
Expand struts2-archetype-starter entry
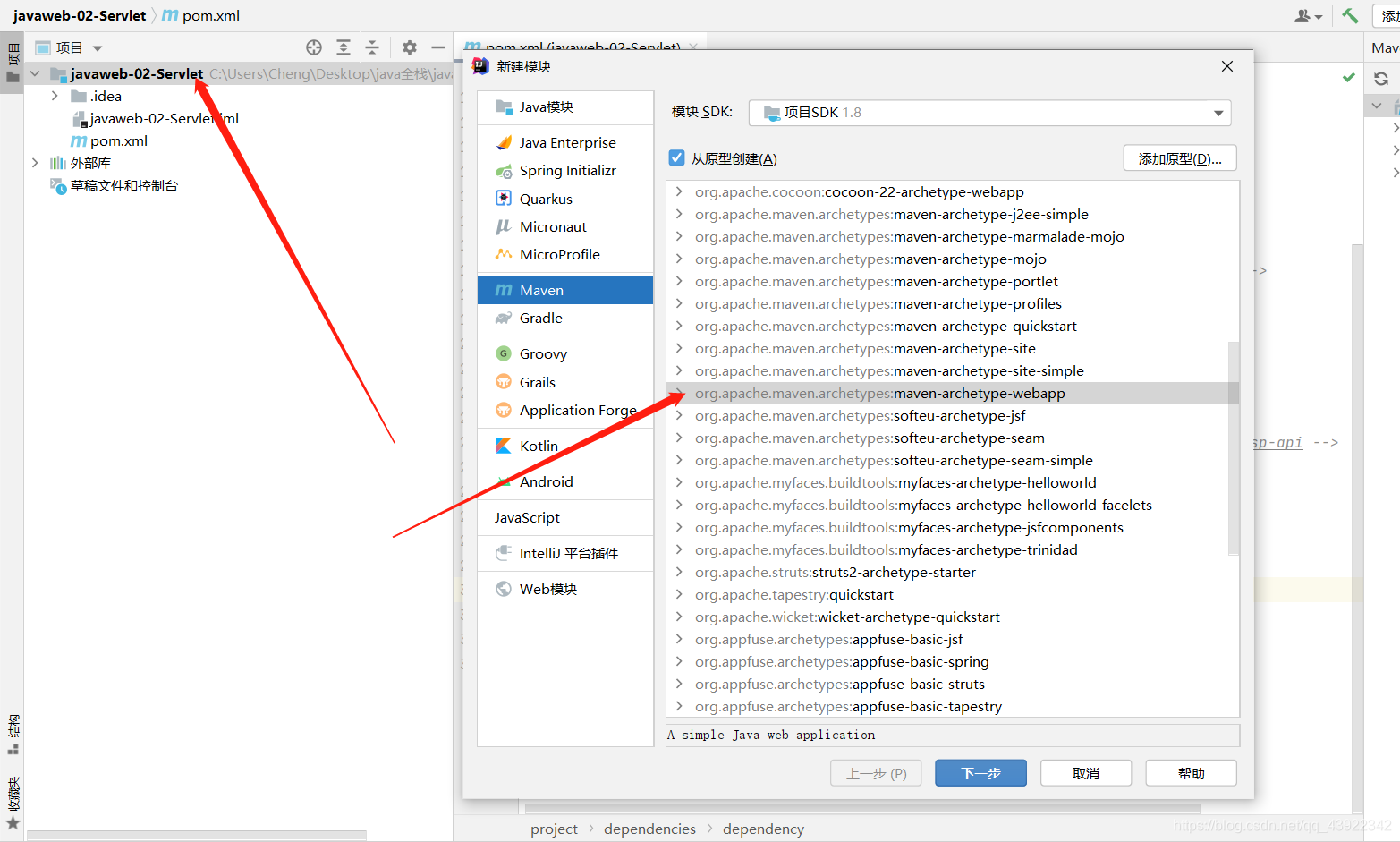click(679, 572)
